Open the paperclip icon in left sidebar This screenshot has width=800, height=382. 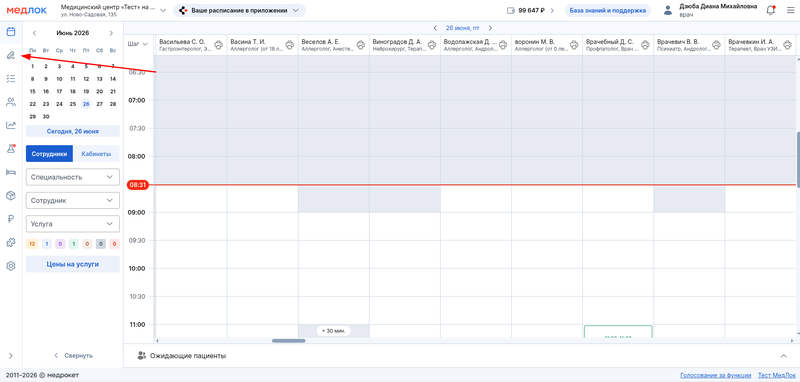(11, 55)
